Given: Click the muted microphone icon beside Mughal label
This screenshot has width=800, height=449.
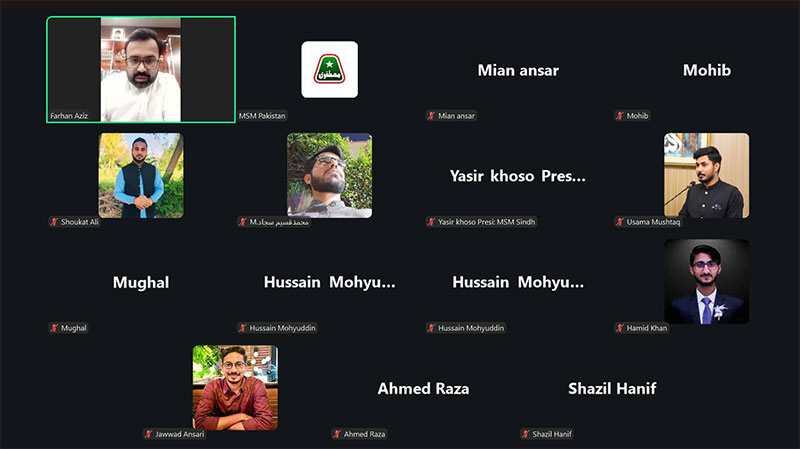Looking at the screenshot, I should [x=54, y=328].
